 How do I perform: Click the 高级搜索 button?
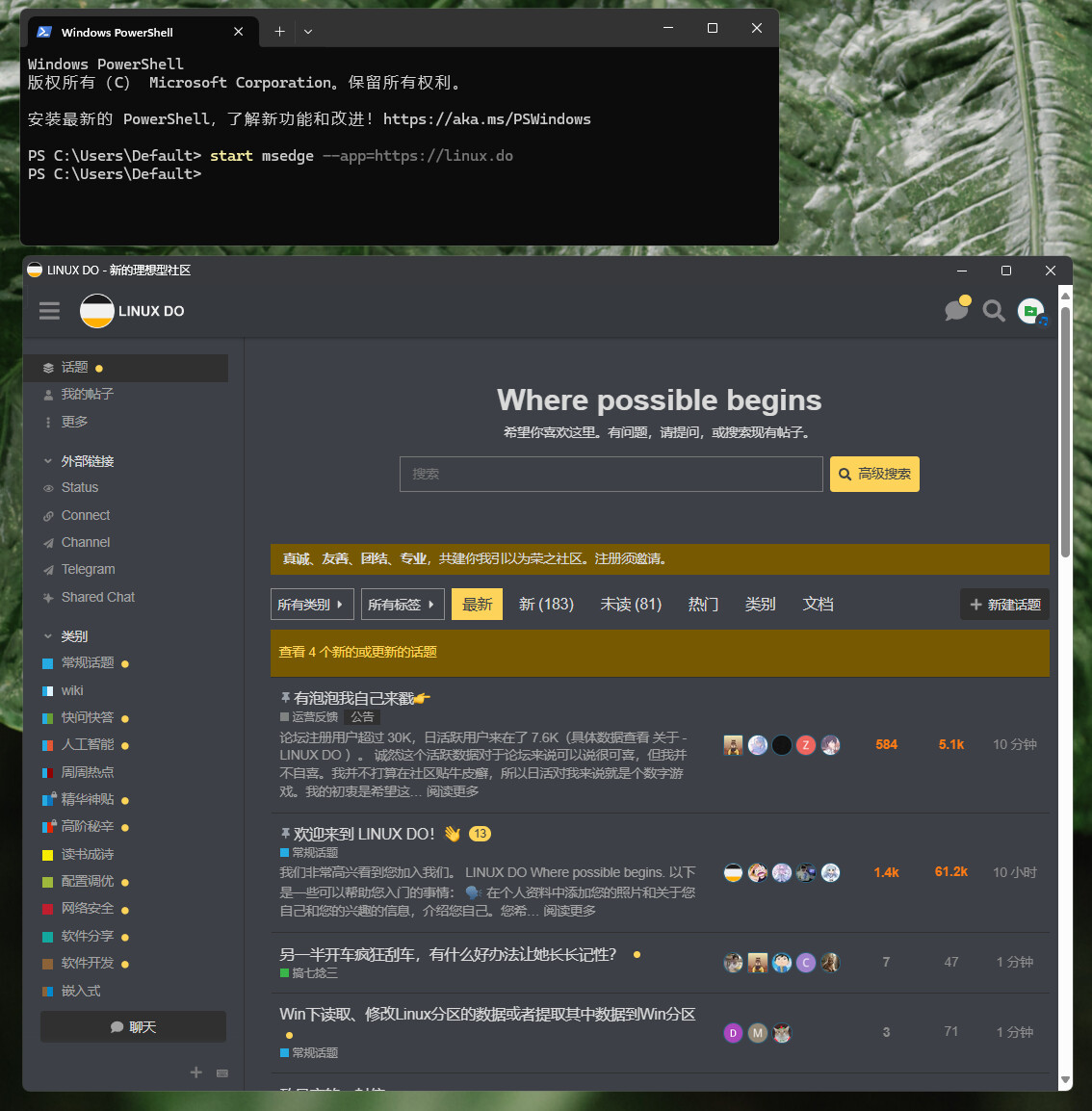[x=874, y=474]
